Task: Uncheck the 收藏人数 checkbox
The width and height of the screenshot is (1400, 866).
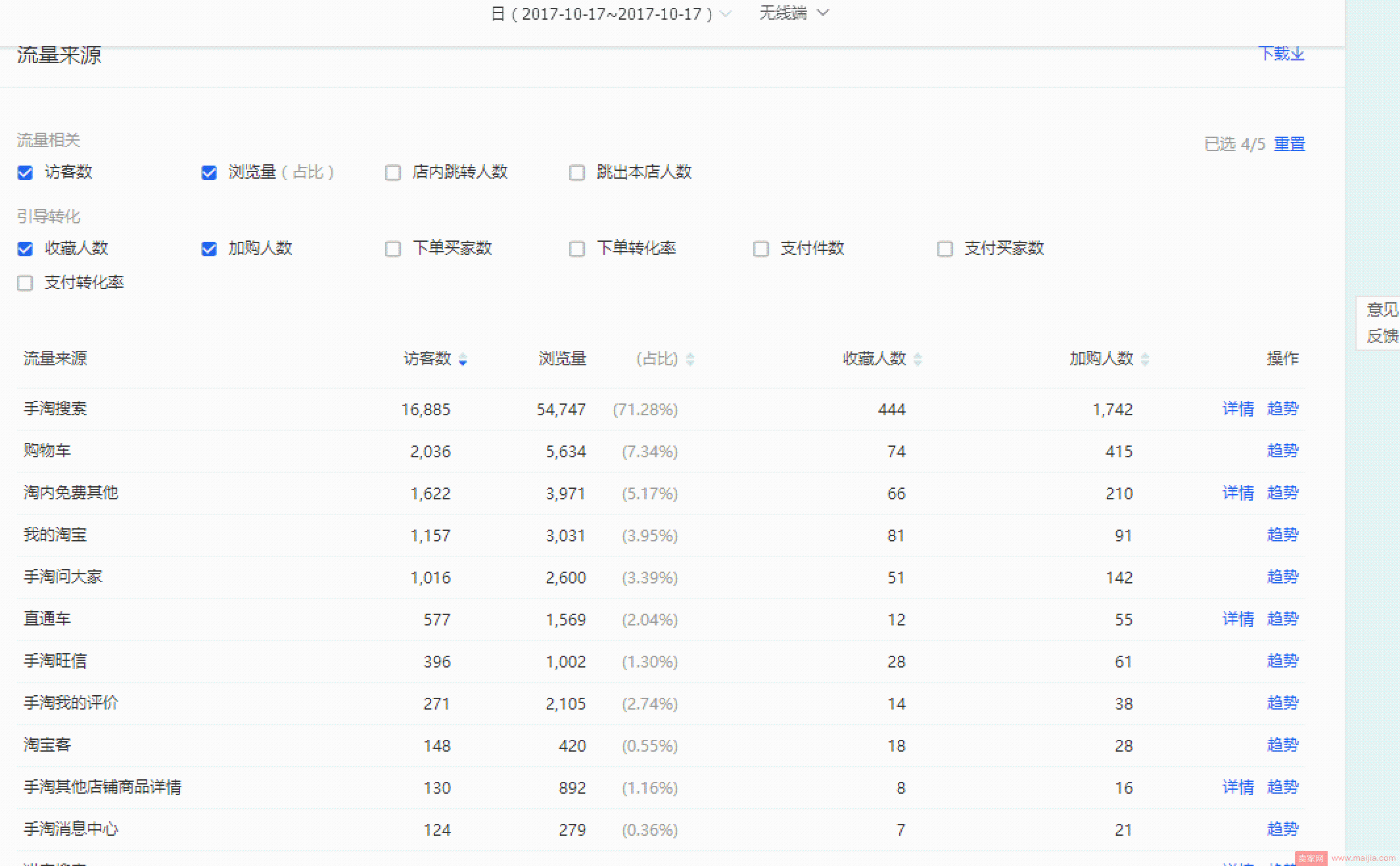Action: coord(25,249)
